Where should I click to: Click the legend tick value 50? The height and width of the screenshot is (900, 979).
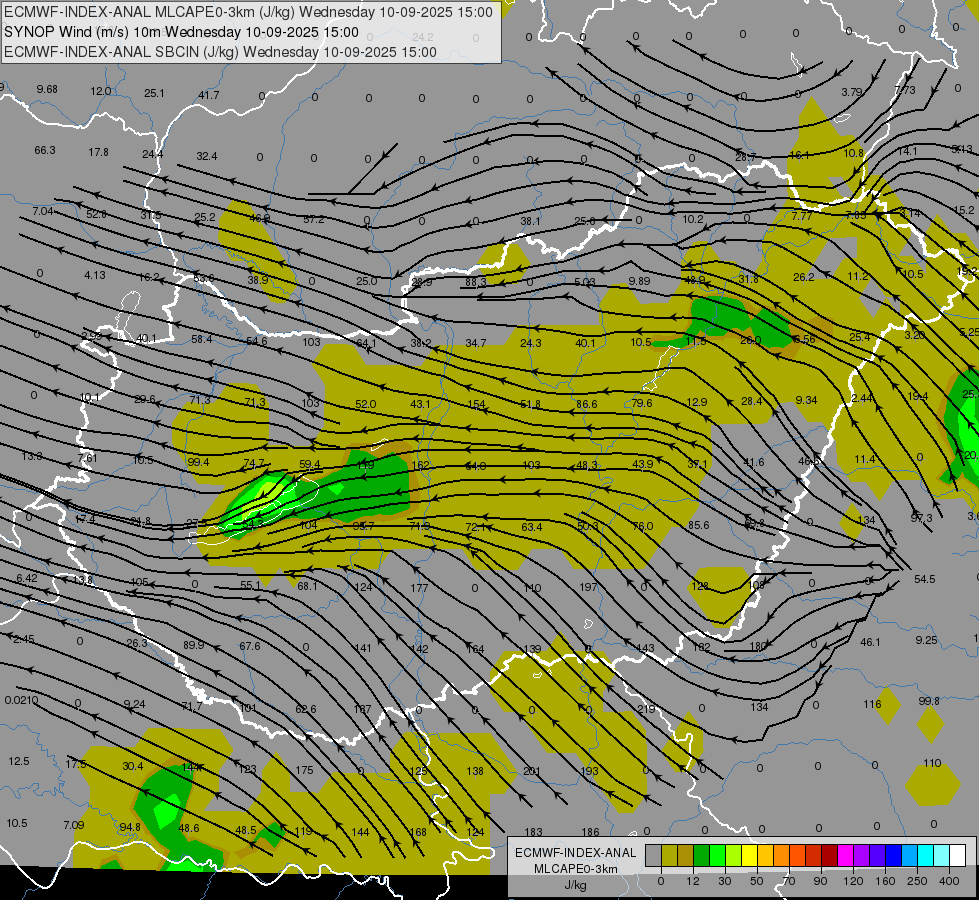(757, 881)
